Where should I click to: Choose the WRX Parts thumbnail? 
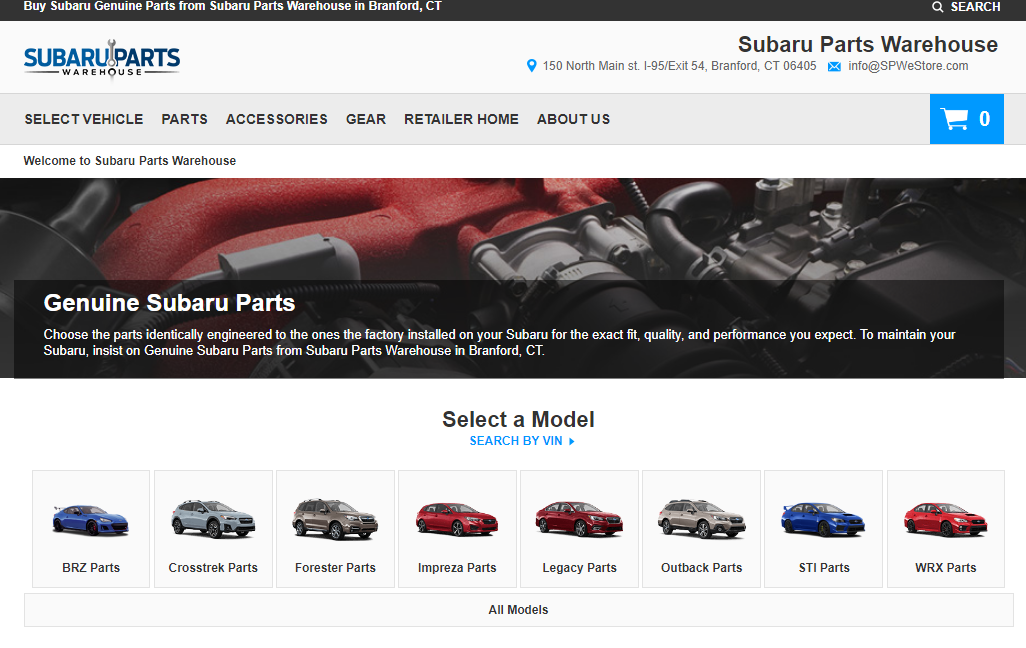pyautogui.click(x=945, y=528)
